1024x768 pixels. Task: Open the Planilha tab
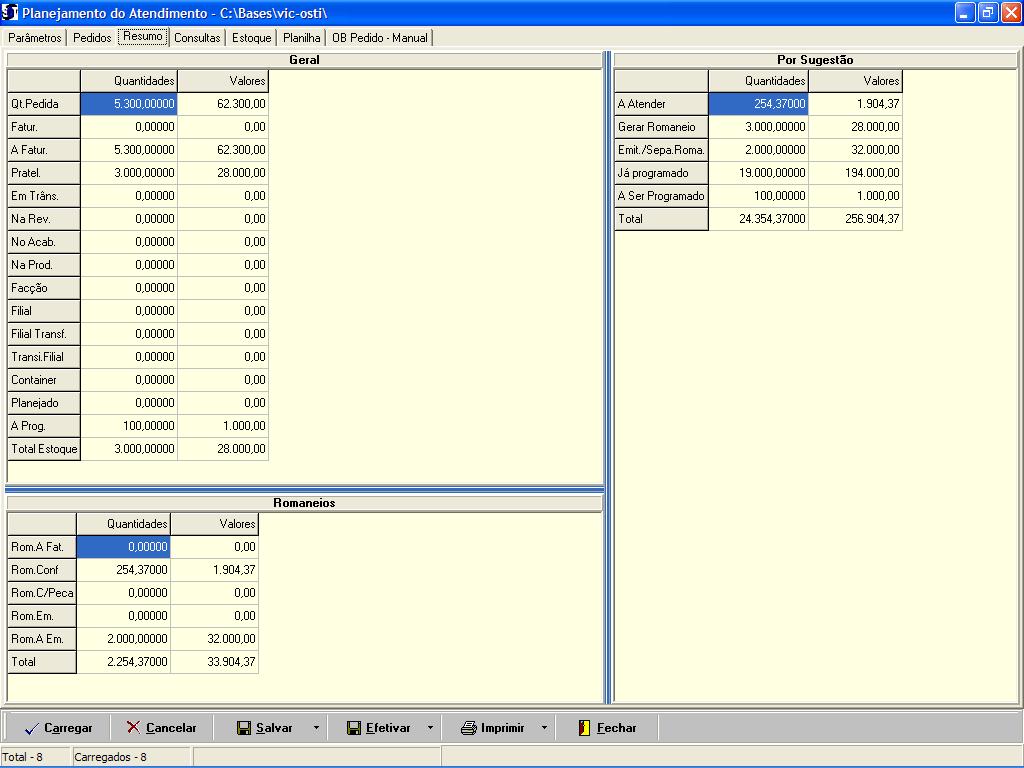pos(302,38)
